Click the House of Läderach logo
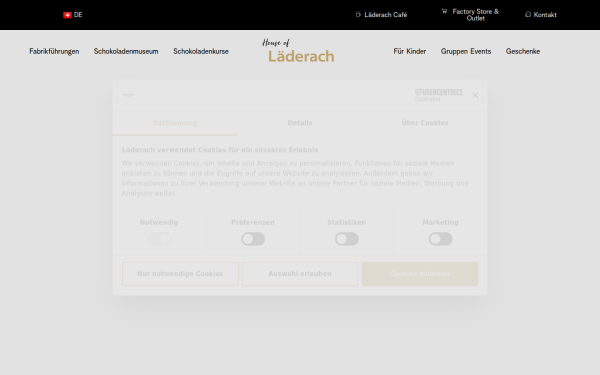Viewport: 600px width, 375px height. point(298,51)
